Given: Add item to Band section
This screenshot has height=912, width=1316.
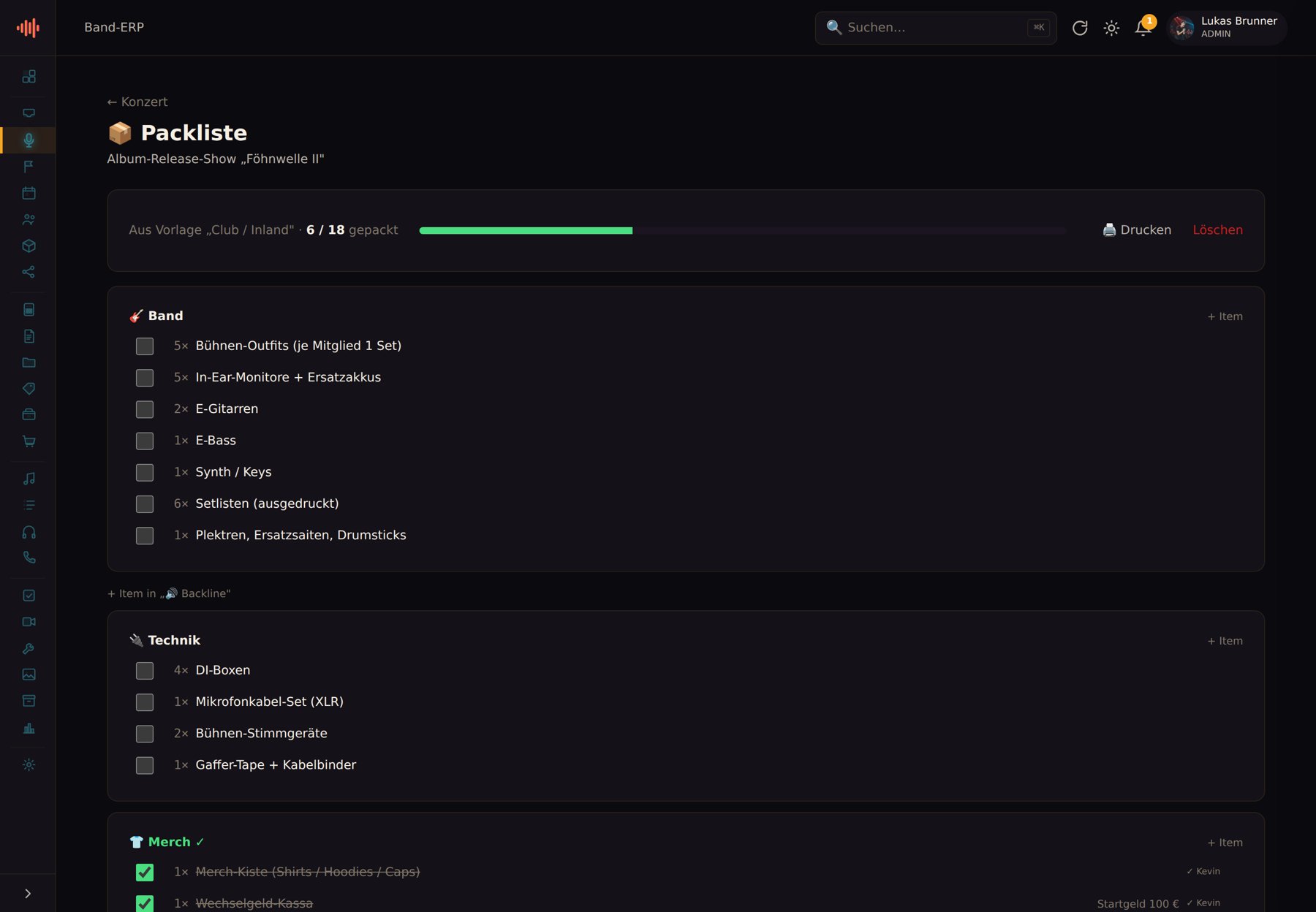Looking at the screenshot, I should point(1225,316).
